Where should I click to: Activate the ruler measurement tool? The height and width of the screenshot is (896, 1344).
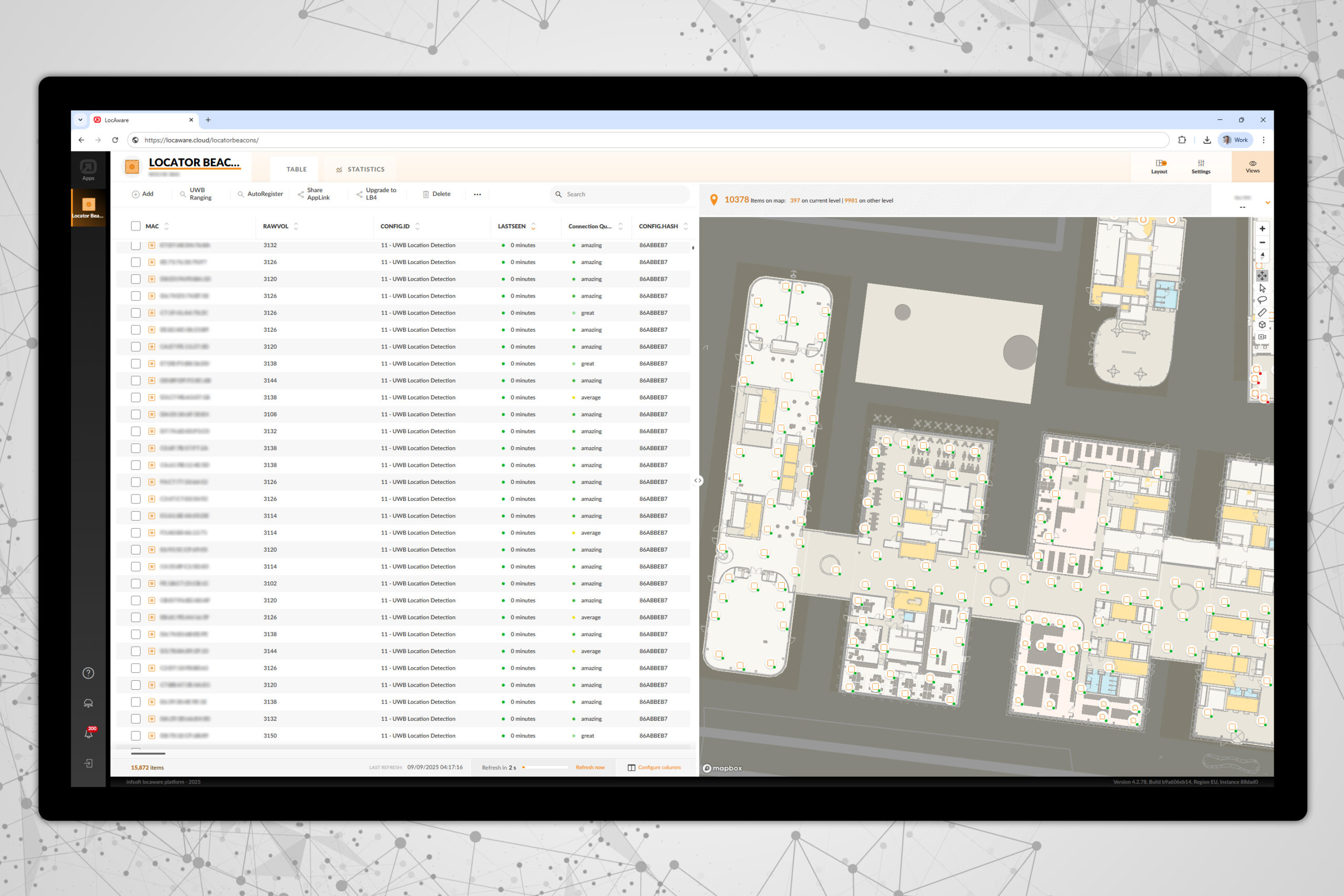[1262, 312]
